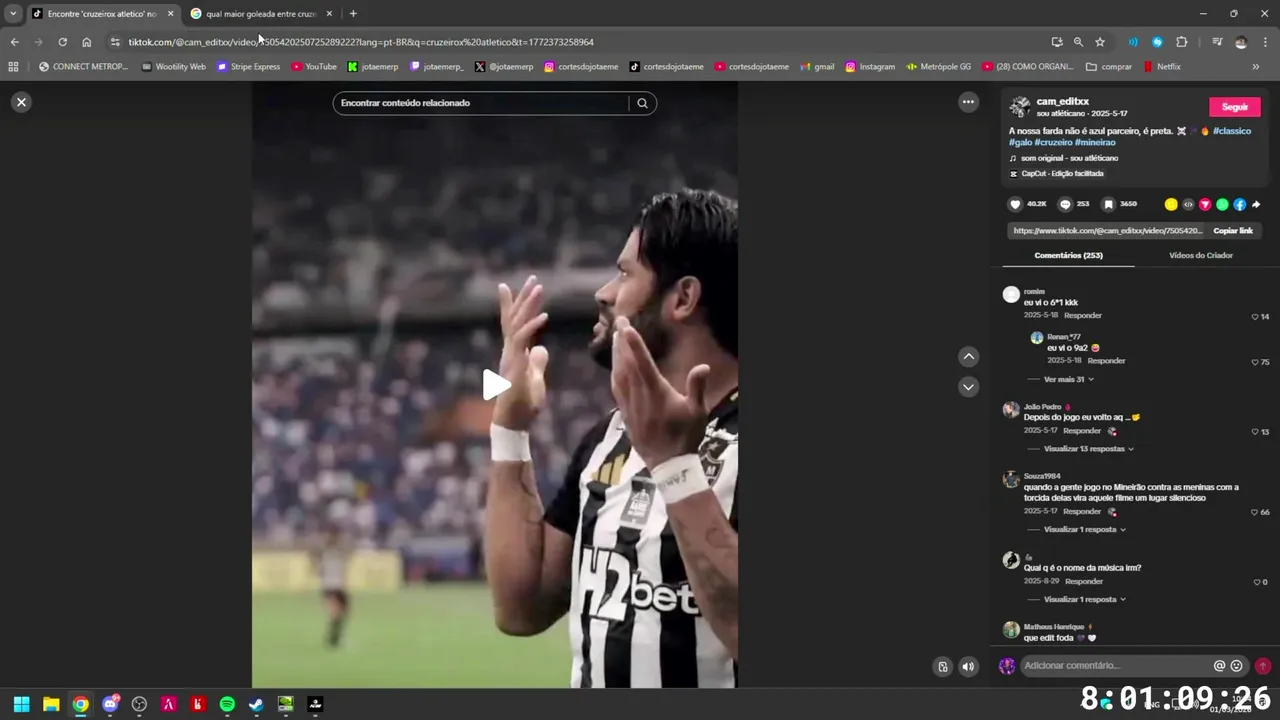Open the media control music-note icon

coord(1217,42)
